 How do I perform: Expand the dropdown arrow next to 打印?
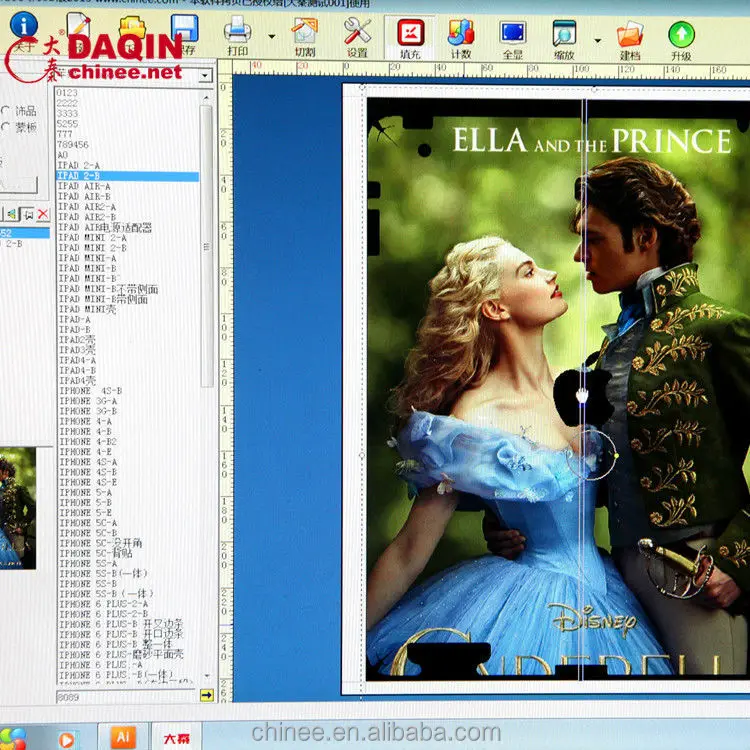pyautogui.click(x=271, y=38)
